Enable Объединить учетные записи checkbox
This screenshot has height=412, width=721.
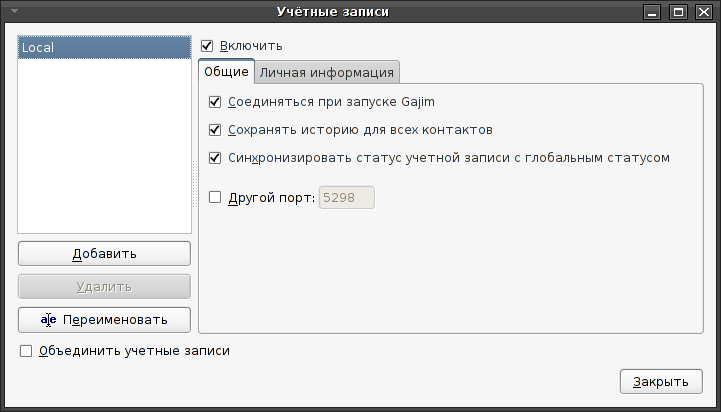(26, 351)
